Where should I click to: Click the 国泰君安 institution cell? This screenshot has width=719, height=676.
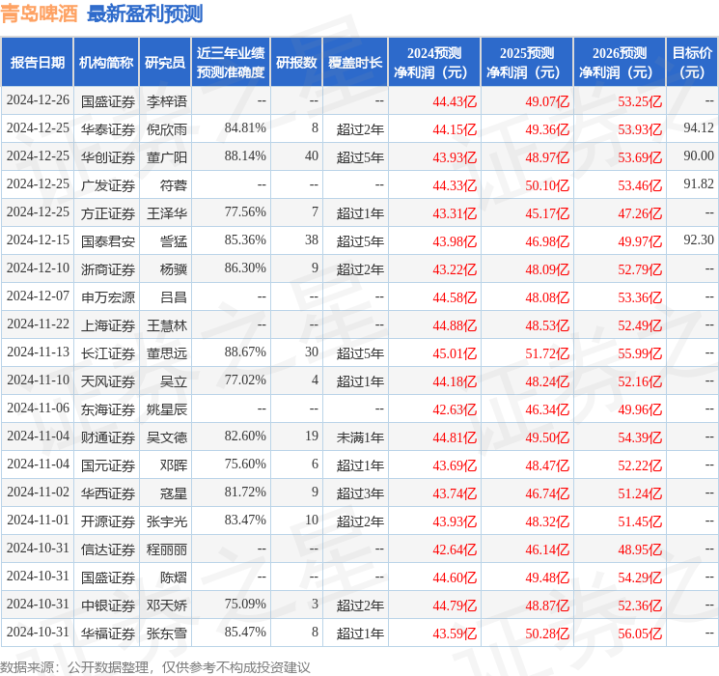click(108, 241)
